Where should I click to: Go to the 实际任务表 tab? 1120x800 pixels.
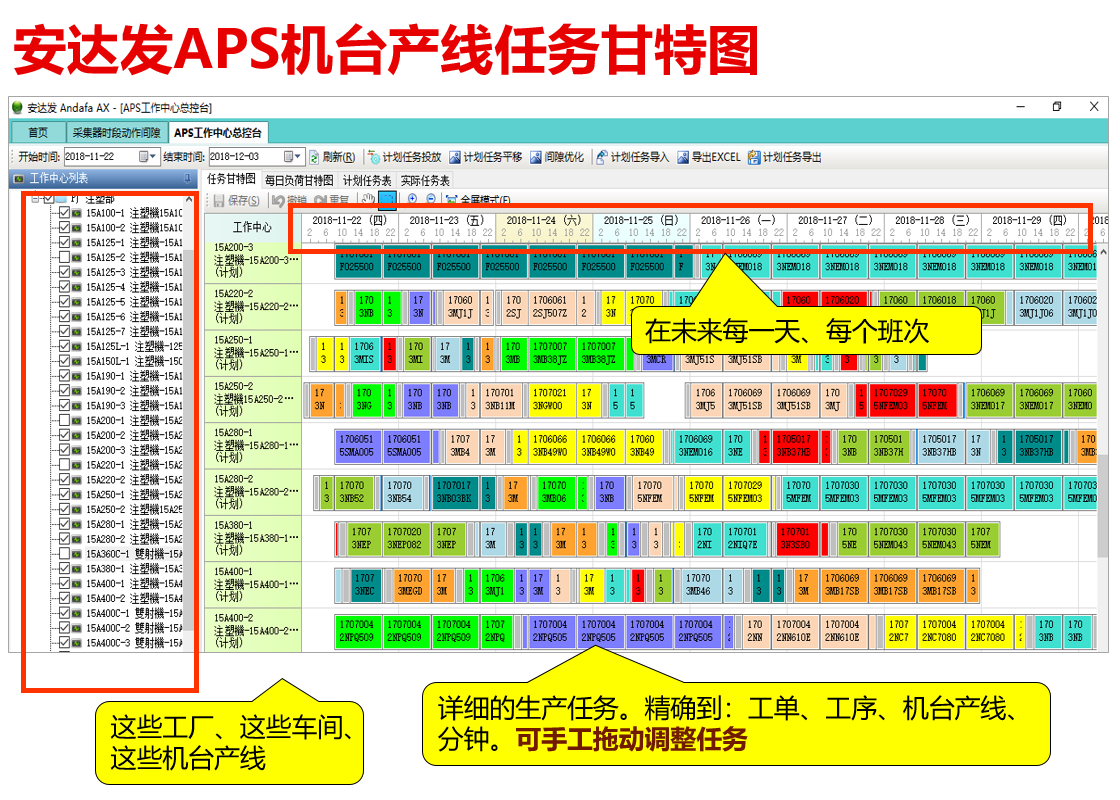[x=425, y=181]
